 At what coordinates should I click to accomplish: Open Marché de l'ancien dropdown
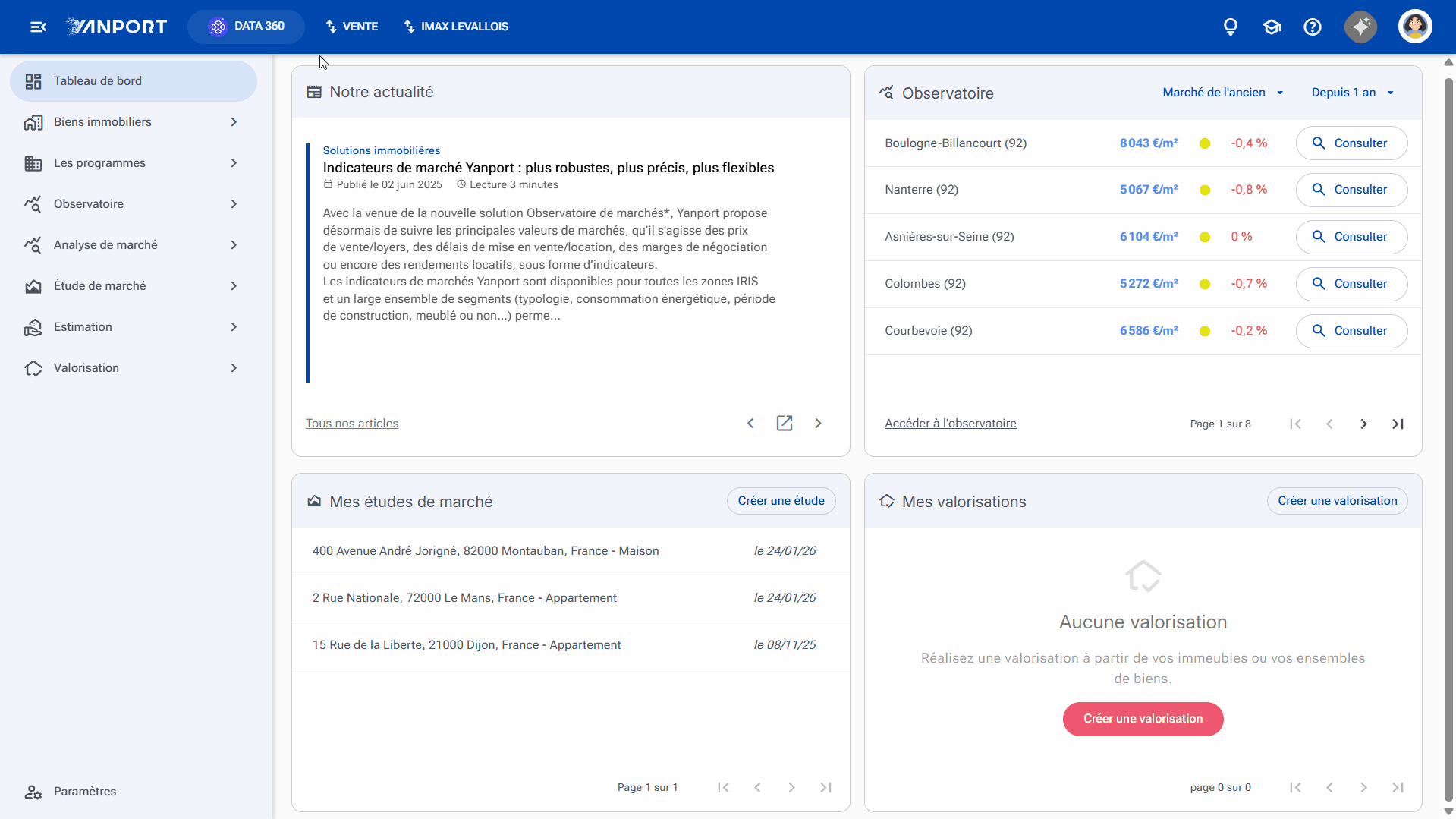tap(1223, 93)
